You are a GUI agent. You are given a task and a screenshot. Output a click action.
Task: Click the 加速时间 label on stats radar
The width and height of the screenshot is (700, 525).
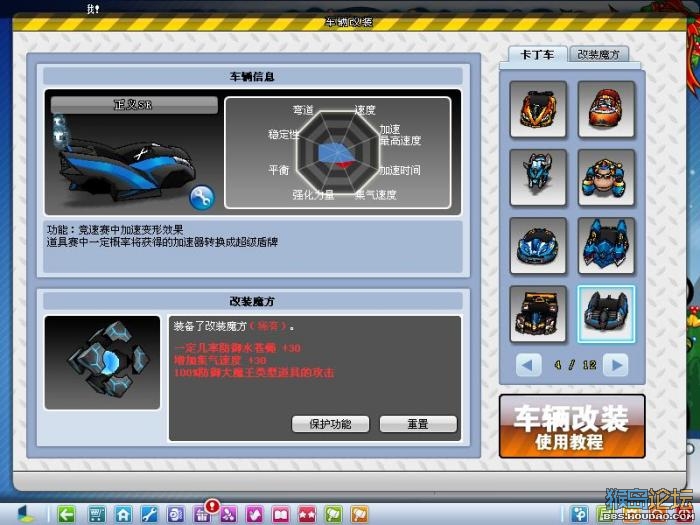pos(400,170)
